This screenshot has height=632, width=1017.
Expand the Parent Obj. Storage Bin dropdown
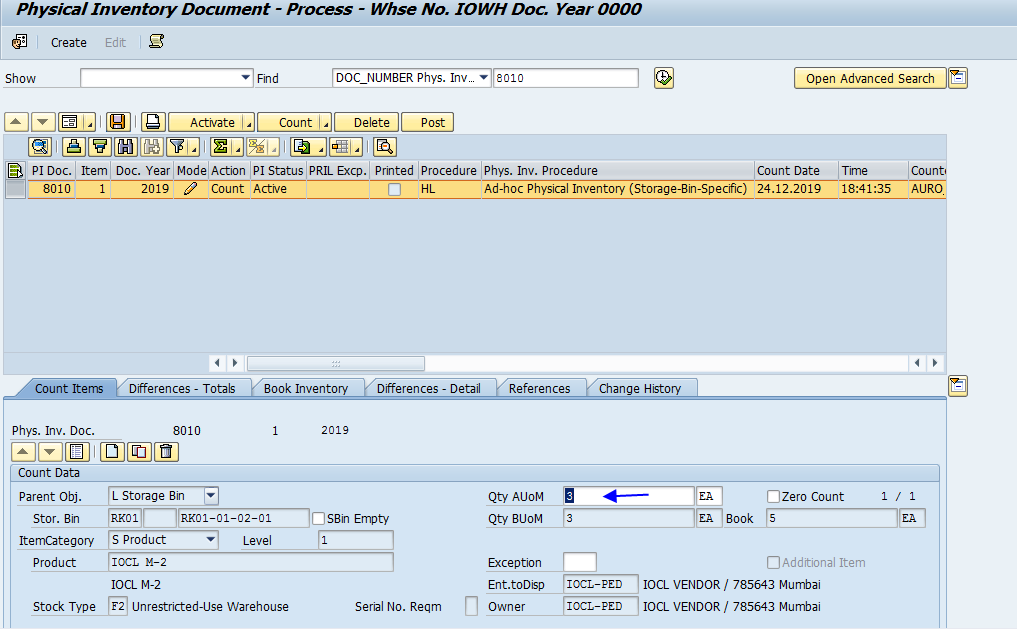(211, 496)
